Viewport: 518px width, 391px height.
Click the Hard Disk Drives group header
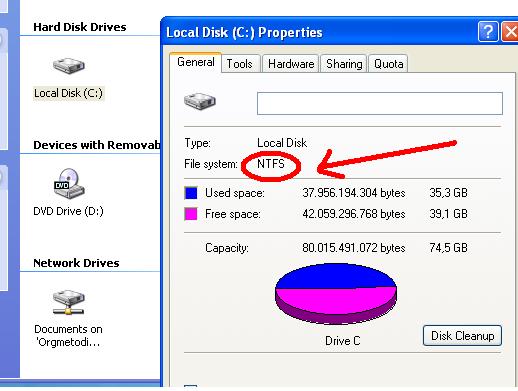tap(80, 27)
